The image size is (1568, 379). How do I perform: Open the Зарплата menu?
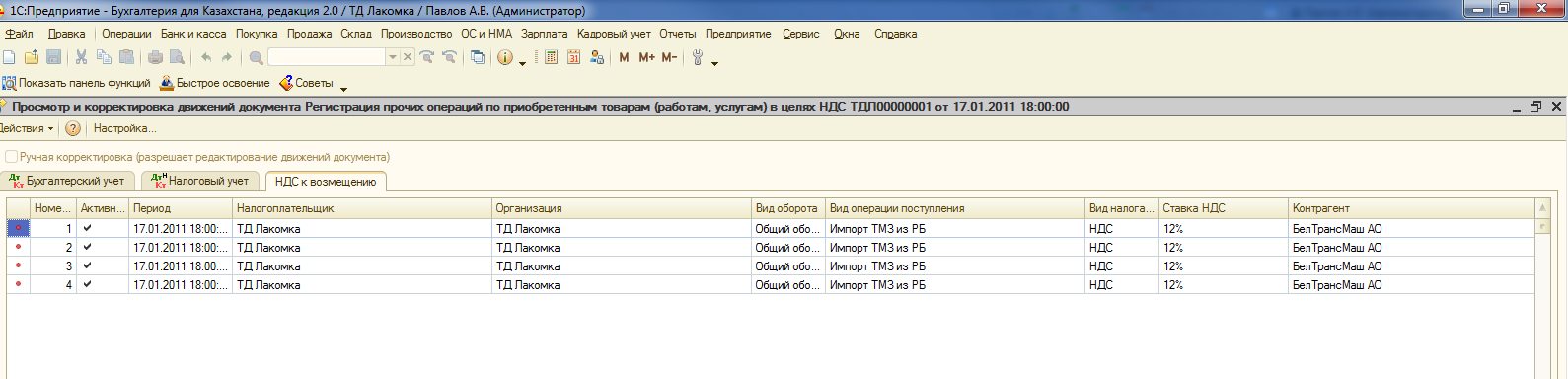(x=544, y=34)
